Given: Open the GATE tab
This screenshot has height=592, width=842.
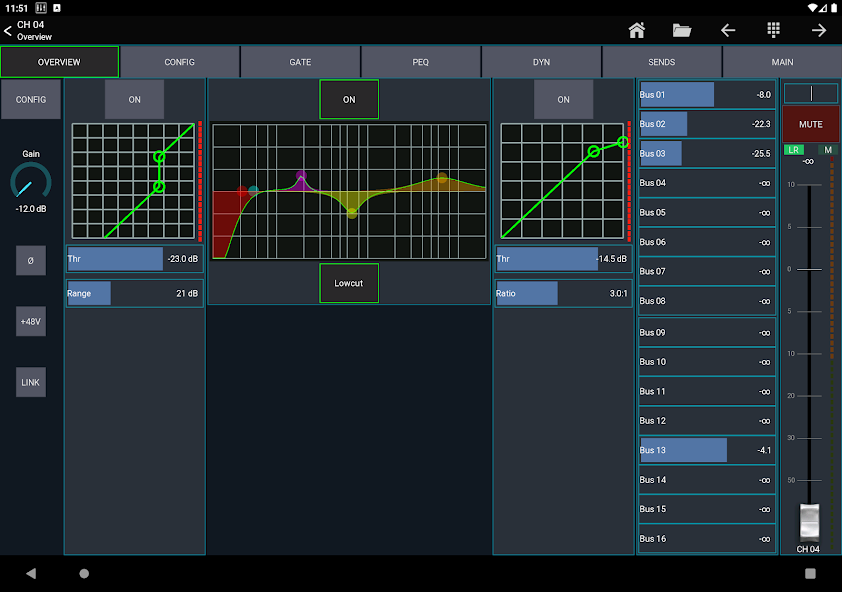Looking at the screenshot, I should coord(300,62).
